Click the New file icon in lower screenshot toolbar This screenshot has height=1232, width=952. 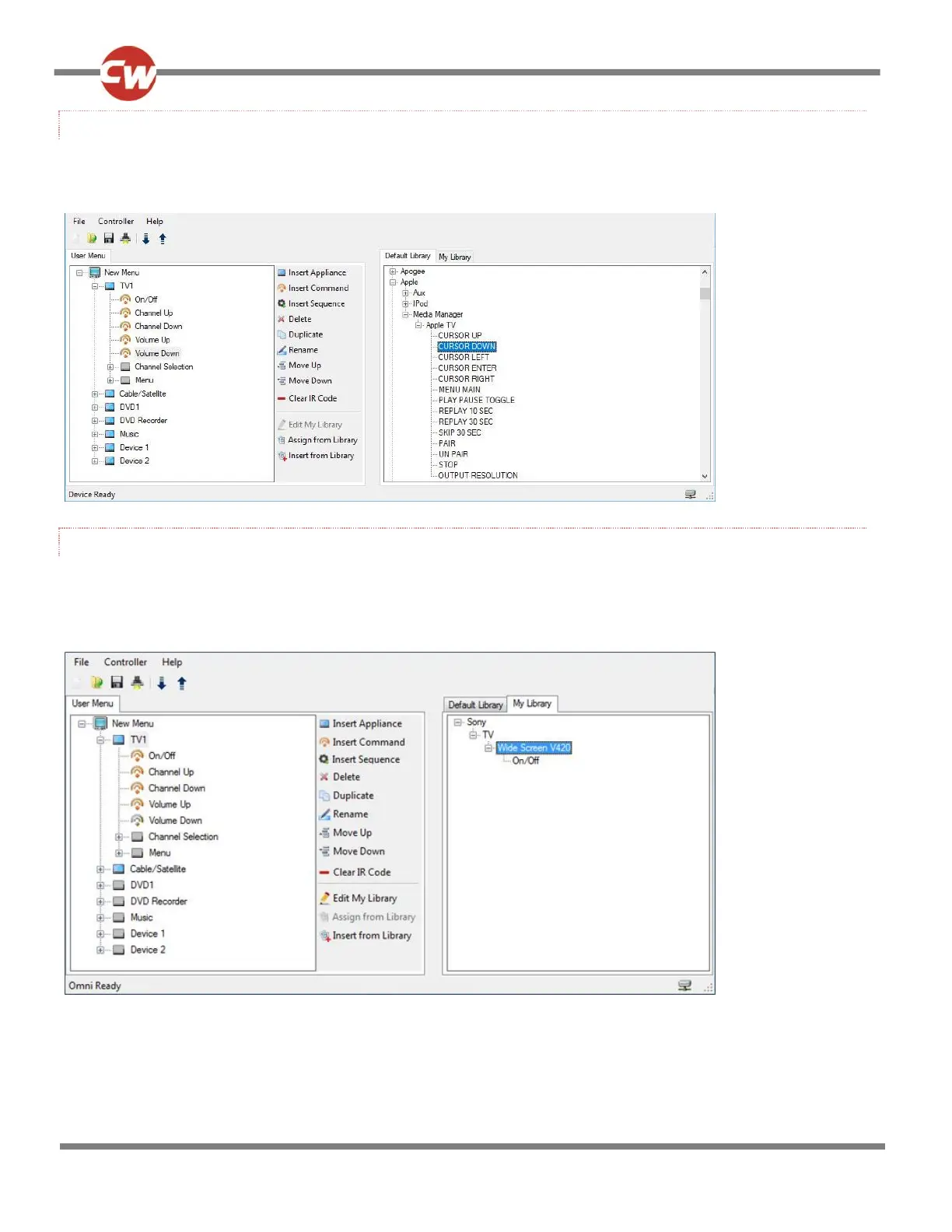point(77,683)
